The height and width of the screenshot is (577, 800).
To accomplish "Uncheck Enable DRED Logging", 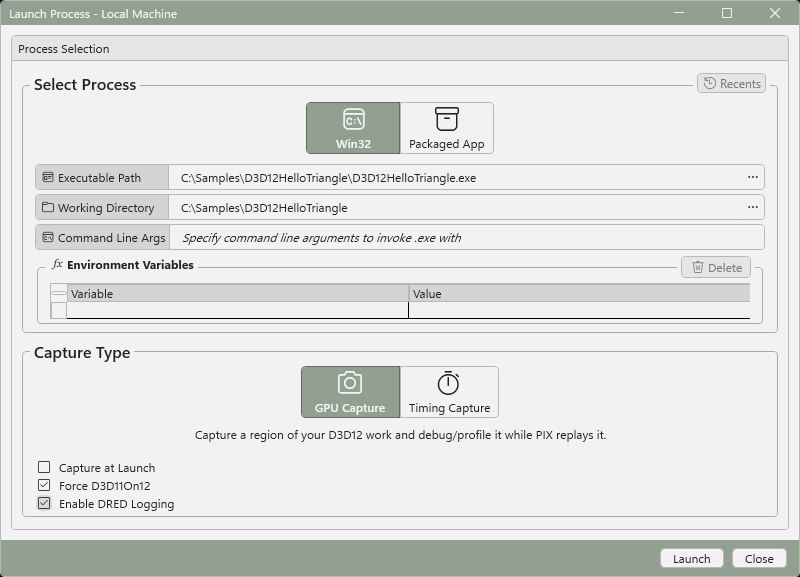I will coord(44,504).
